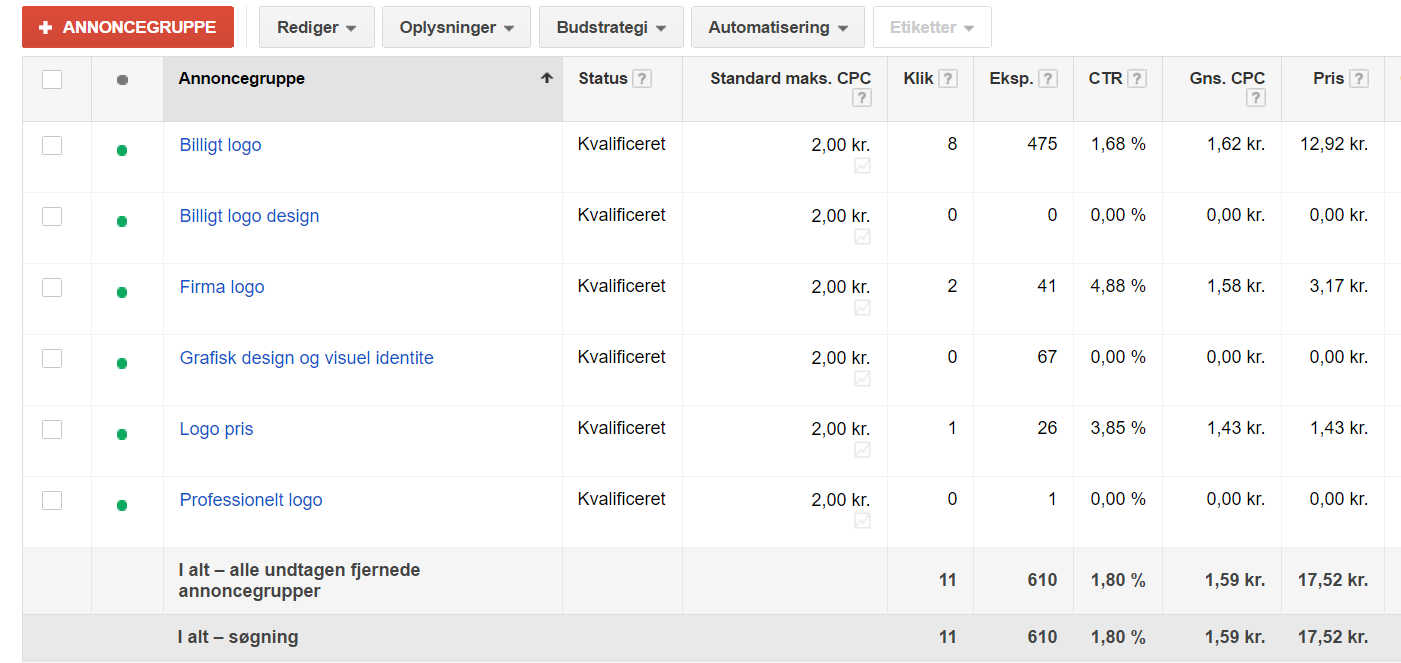Edit the 2,00 kr. max CPC for Logo pris

(840, 429)
